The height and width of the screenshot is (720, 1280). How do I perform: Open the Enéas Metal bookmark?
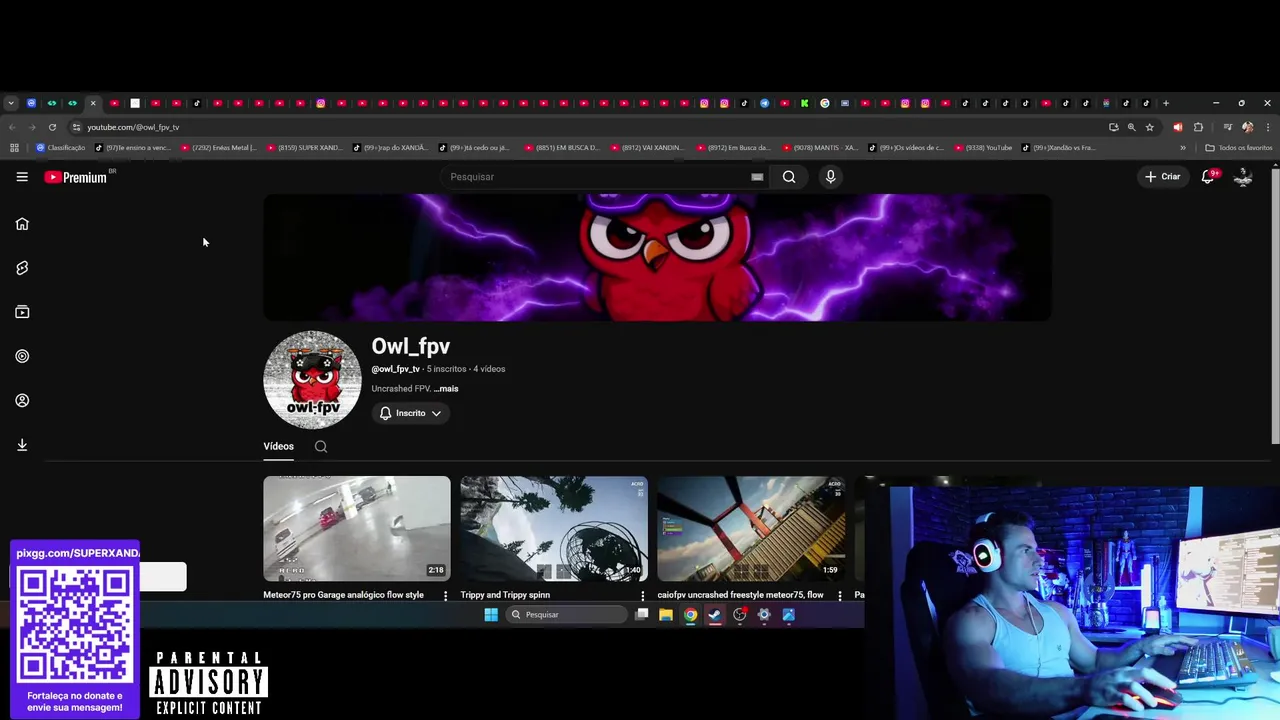point(218,148)
